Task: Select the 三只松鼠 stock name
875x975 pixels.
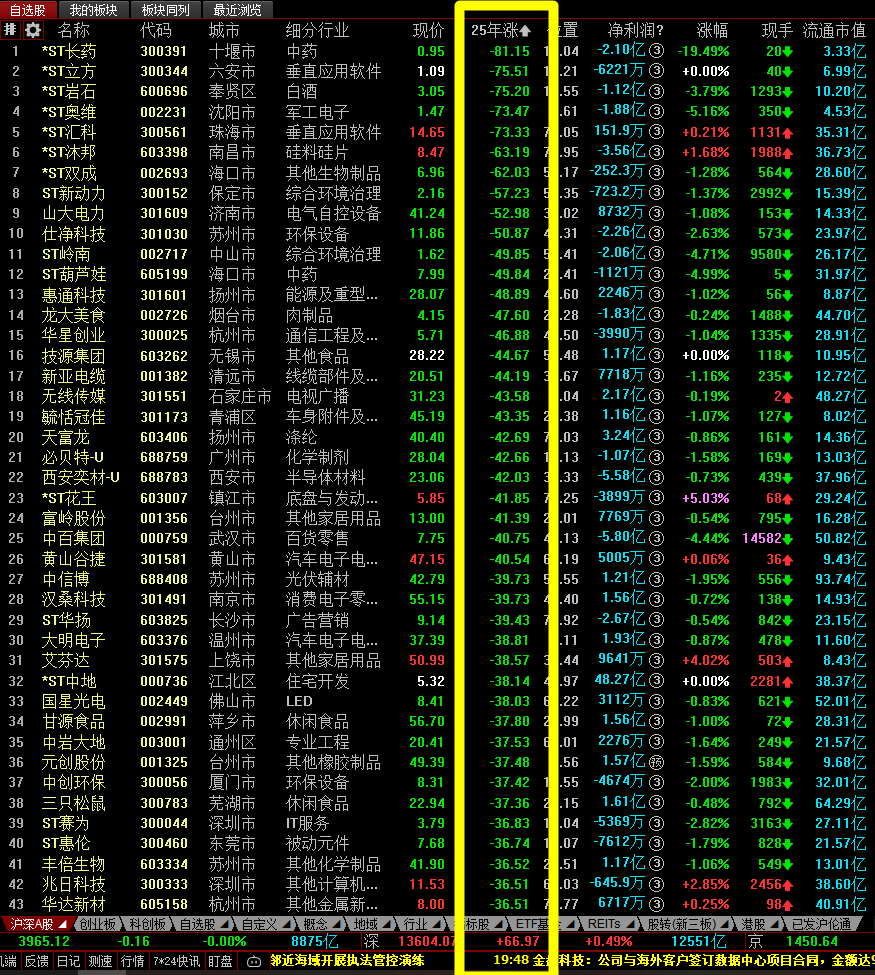Action: point(73,803)
